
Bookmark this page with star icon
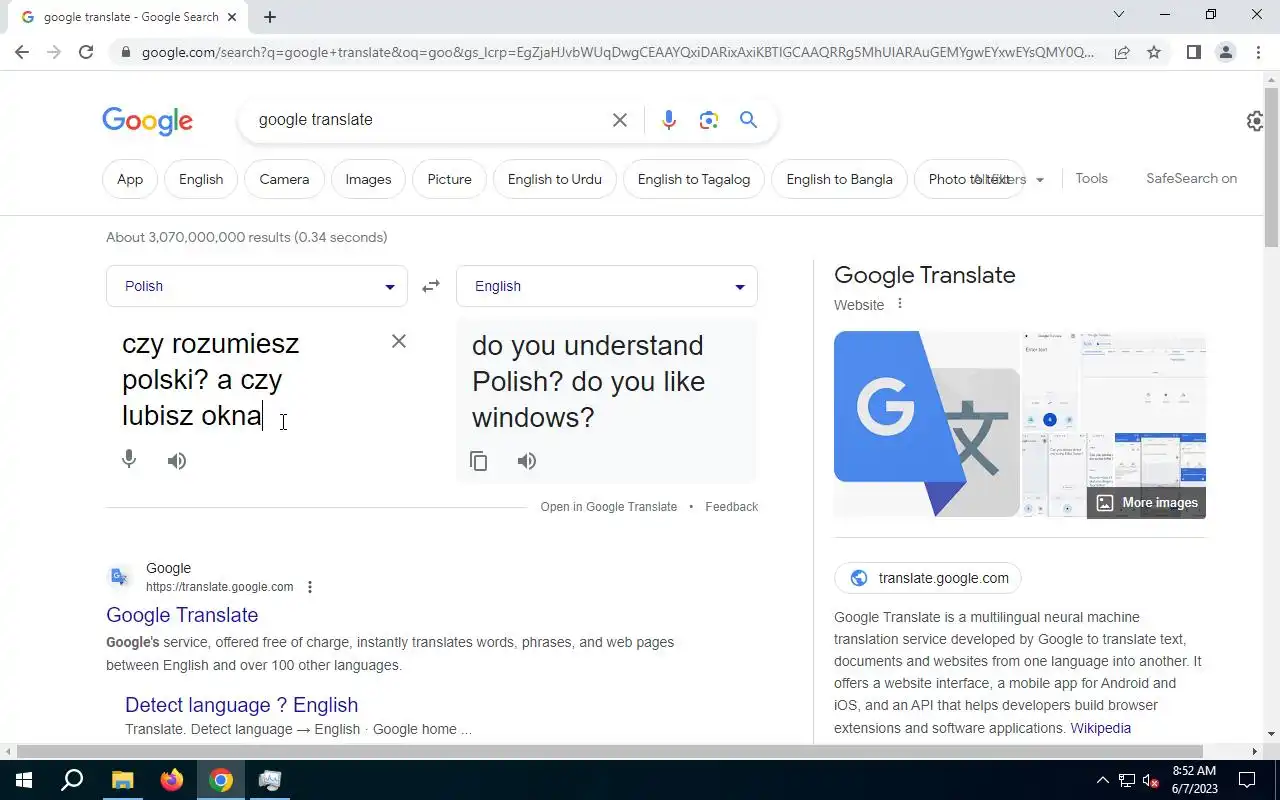tap(1154, 52)
